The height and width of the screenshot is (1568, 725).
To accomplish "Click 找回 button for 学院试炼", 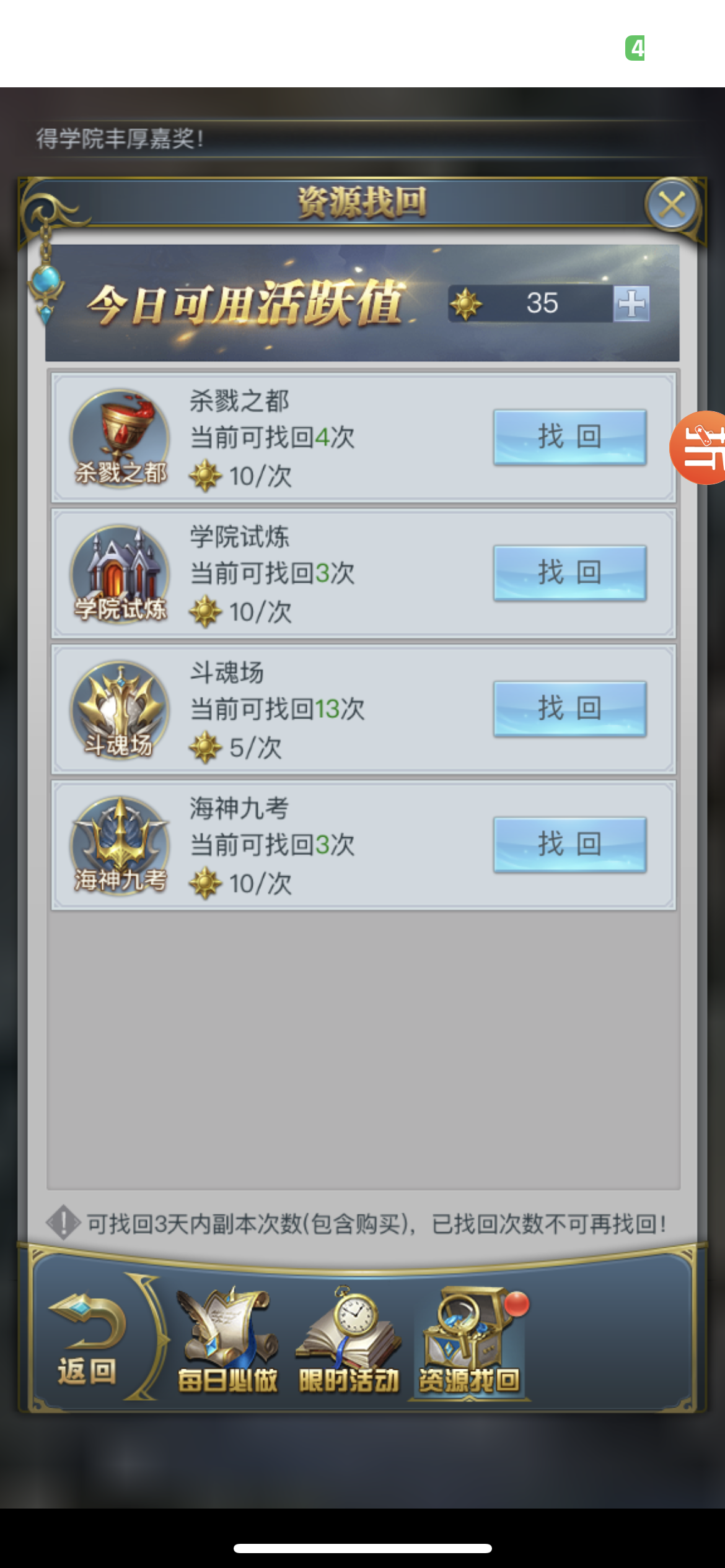I will click(569, 573).
